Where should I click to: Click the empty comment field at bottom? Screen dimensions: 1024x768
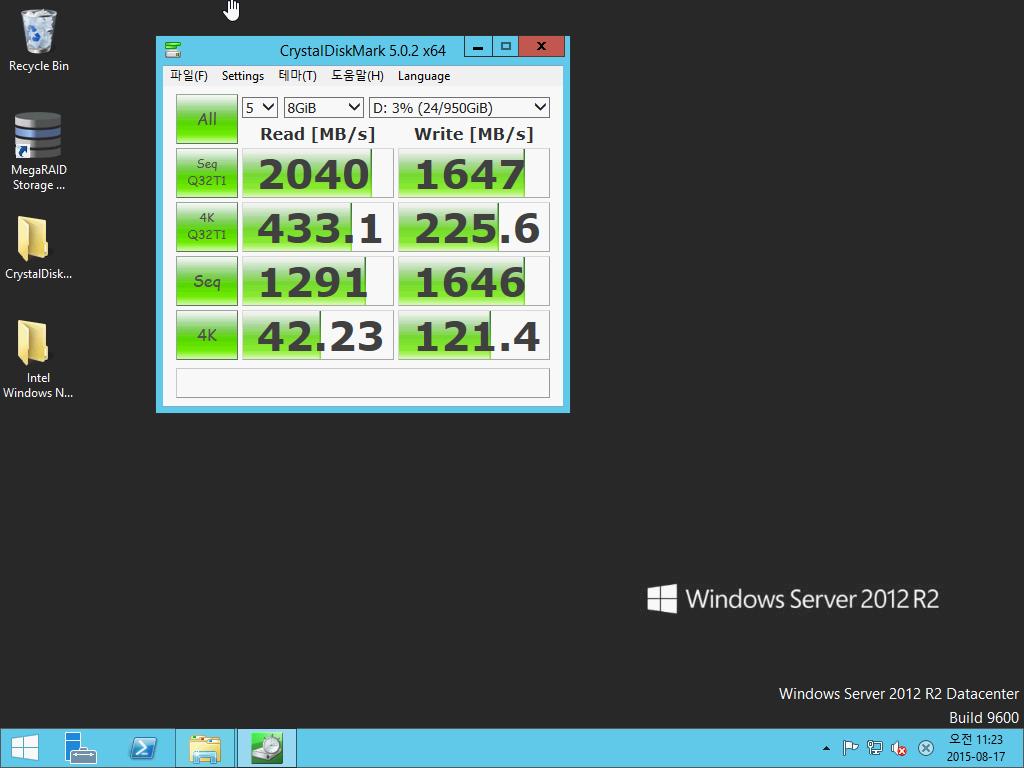pyautogui.click(x=362, y=383)
